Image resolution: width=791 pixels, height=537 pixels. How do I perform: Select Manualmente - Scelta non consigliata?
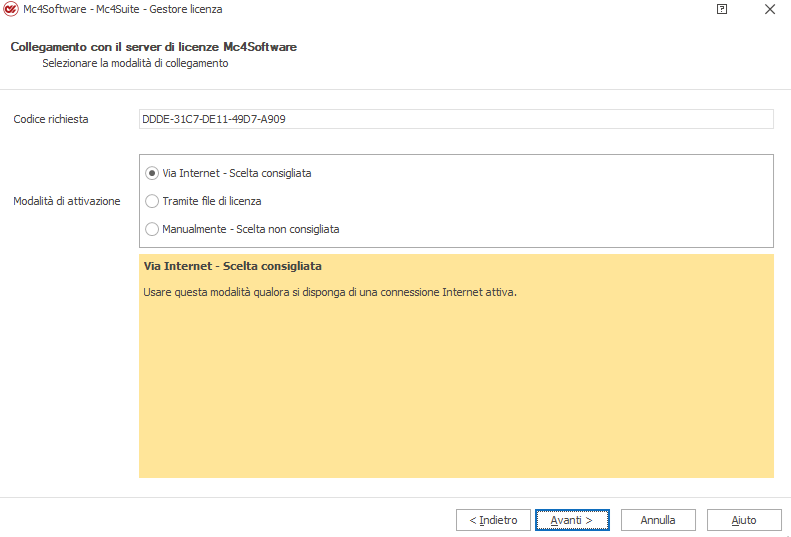click(153, 229)
